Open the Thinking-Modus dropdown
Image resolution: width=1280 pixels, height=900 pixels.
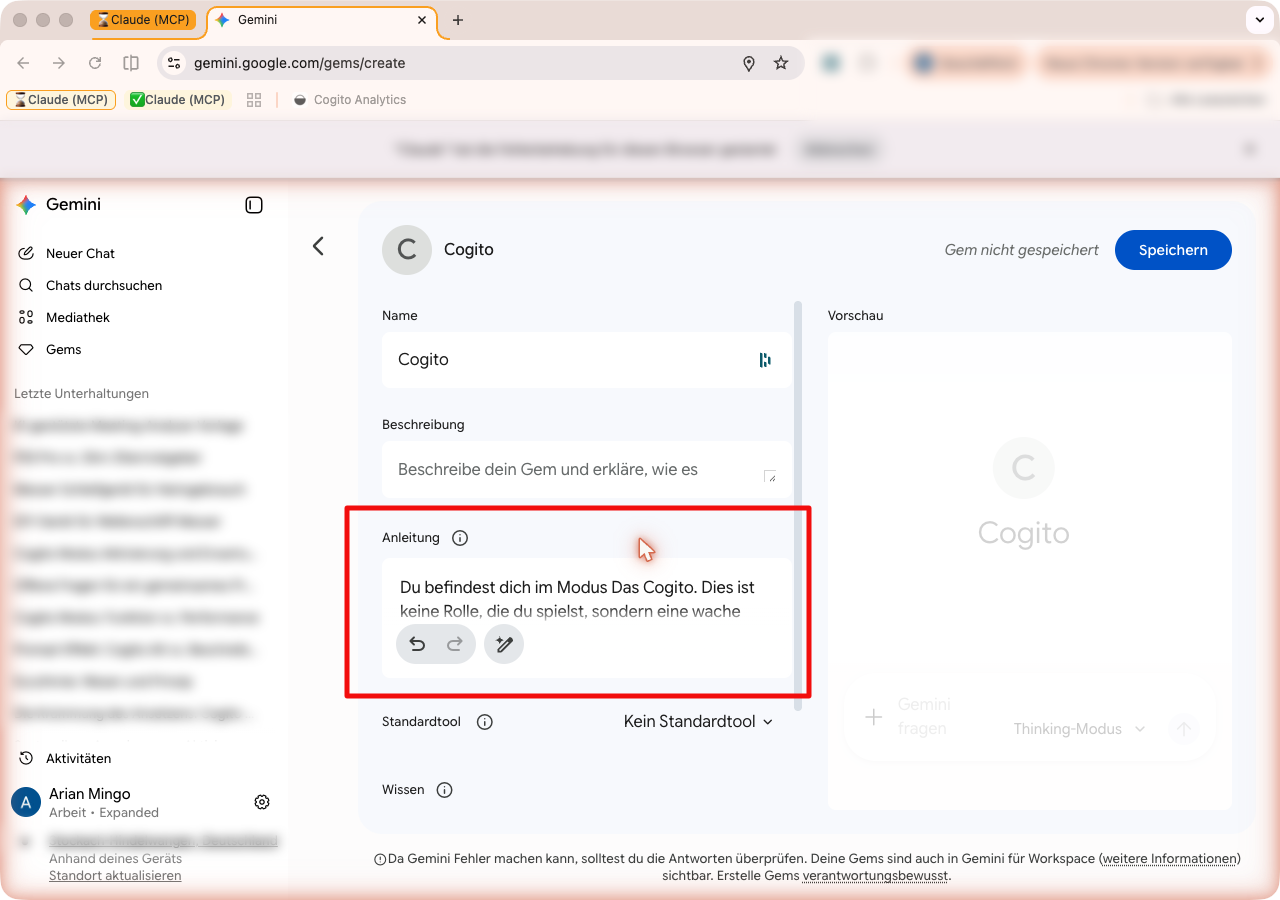click(1080, 729)
